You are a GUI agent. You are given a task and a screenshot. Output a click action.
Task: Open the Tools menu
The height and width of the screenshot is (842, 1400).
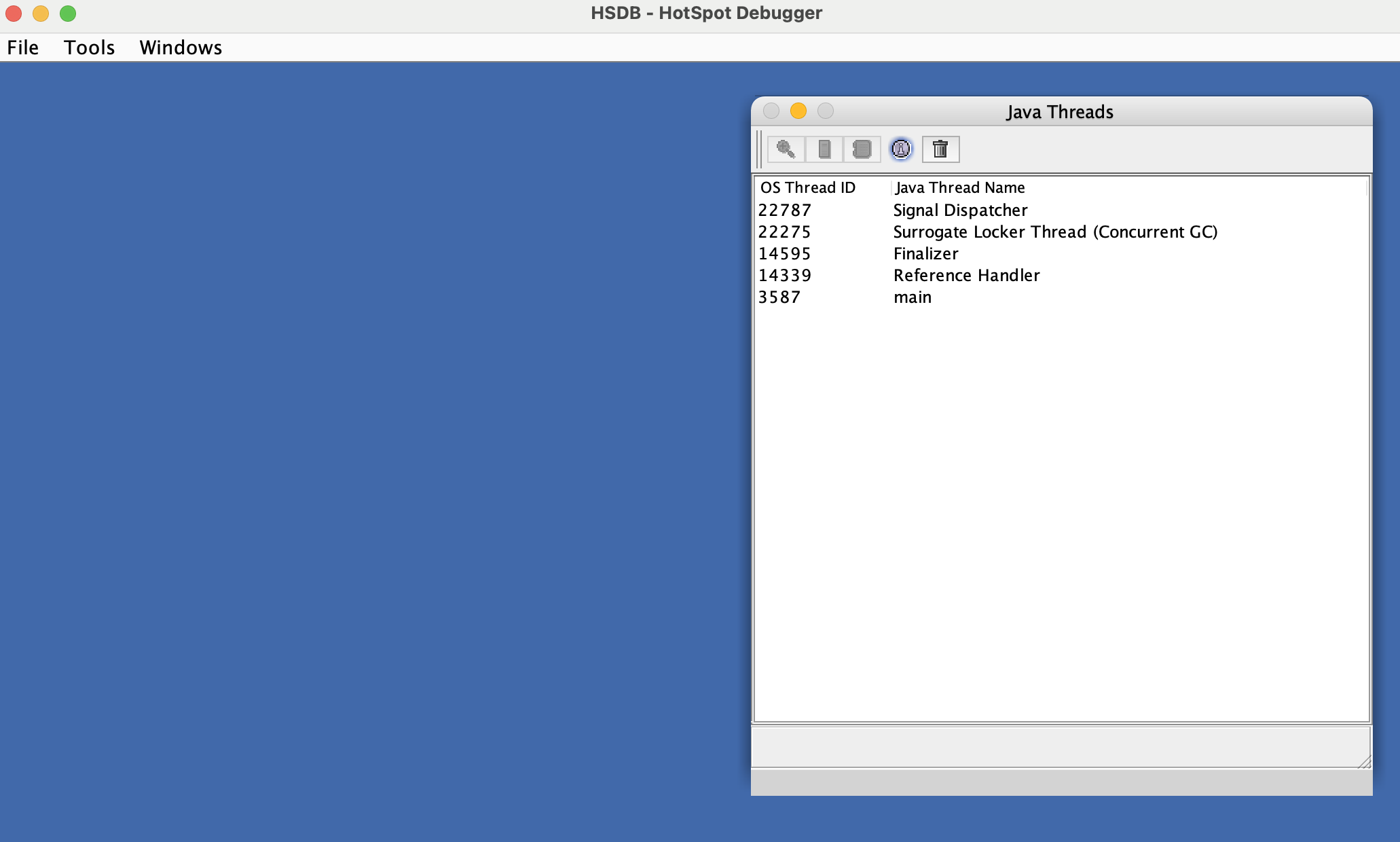pyautogui.click(x=89, y=48)
